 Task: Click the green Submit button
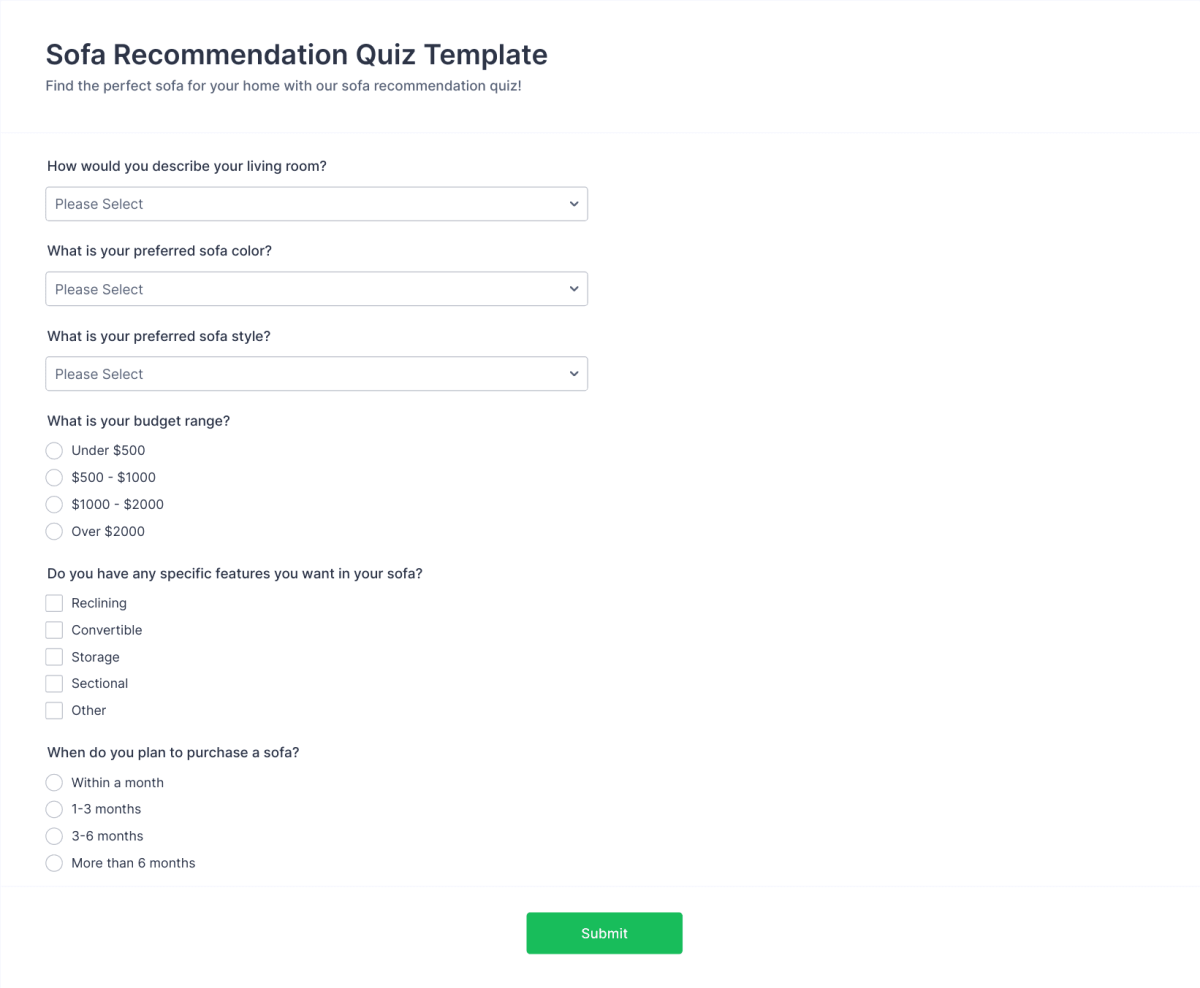pos(604,932)
